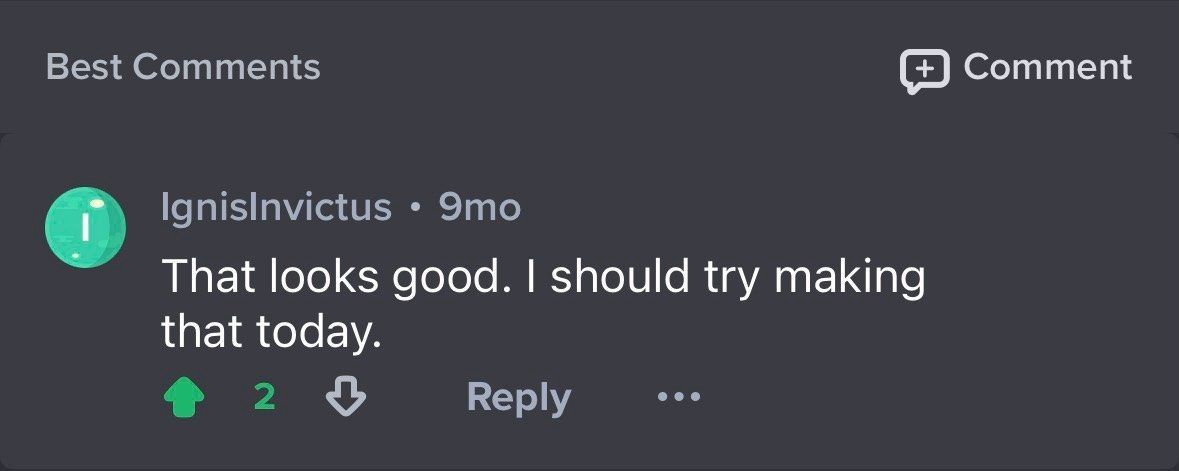Upvote the IgnisInvictus comment
The image size is (1179, 471).
182,398
